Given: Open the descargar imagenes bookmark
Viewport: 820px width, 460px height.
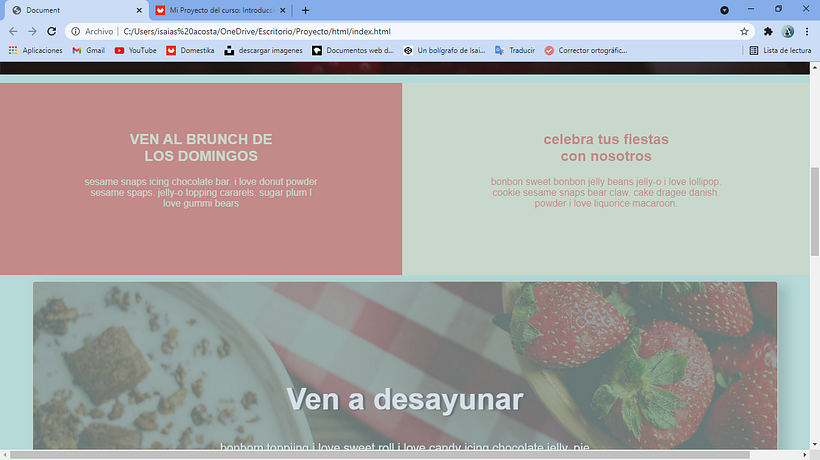Looking at the screenshot, I should pyautogui.click(x=264, y=50).
